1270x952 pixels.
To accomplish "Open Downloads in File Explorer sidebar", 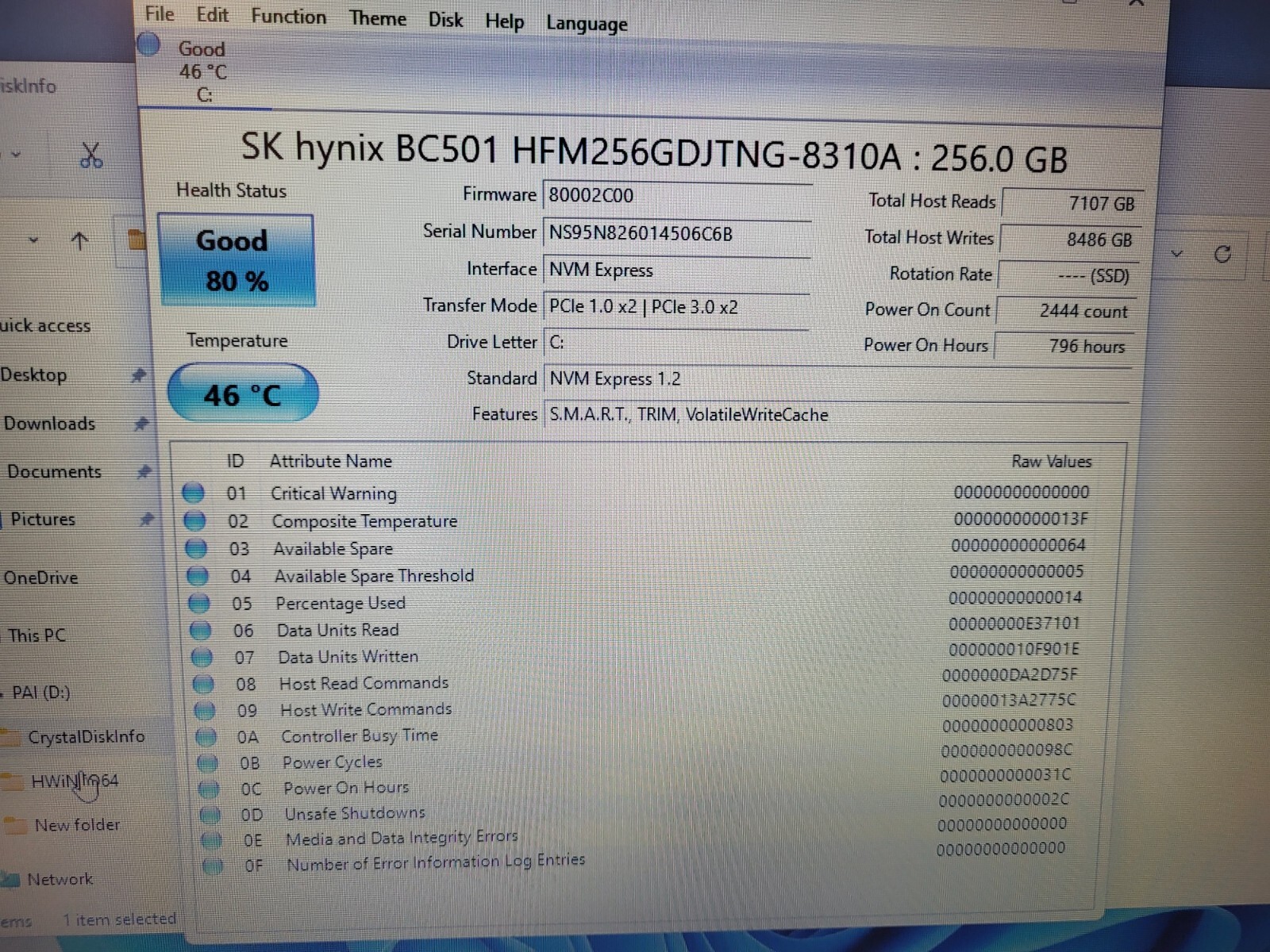I will point(49,424).
